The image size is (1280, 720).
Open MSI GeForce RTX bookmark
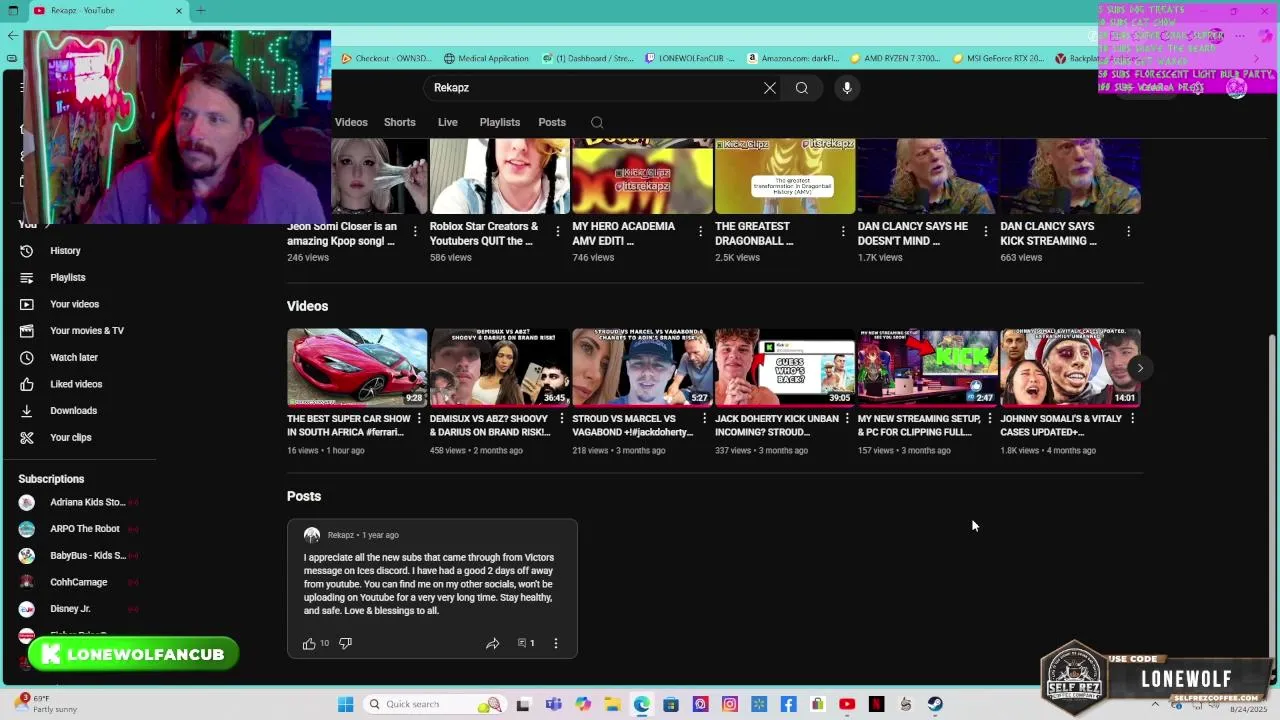998,58
